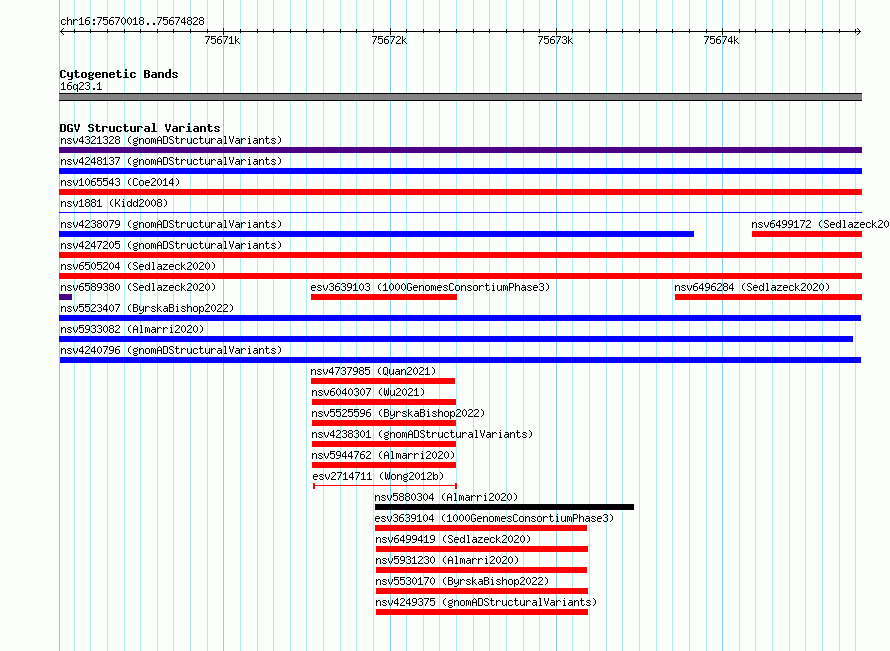Screen dimensions: 890x651
Task: Open nsv4238301 gnomADStructuralVariants label
Action: [422, 434]
